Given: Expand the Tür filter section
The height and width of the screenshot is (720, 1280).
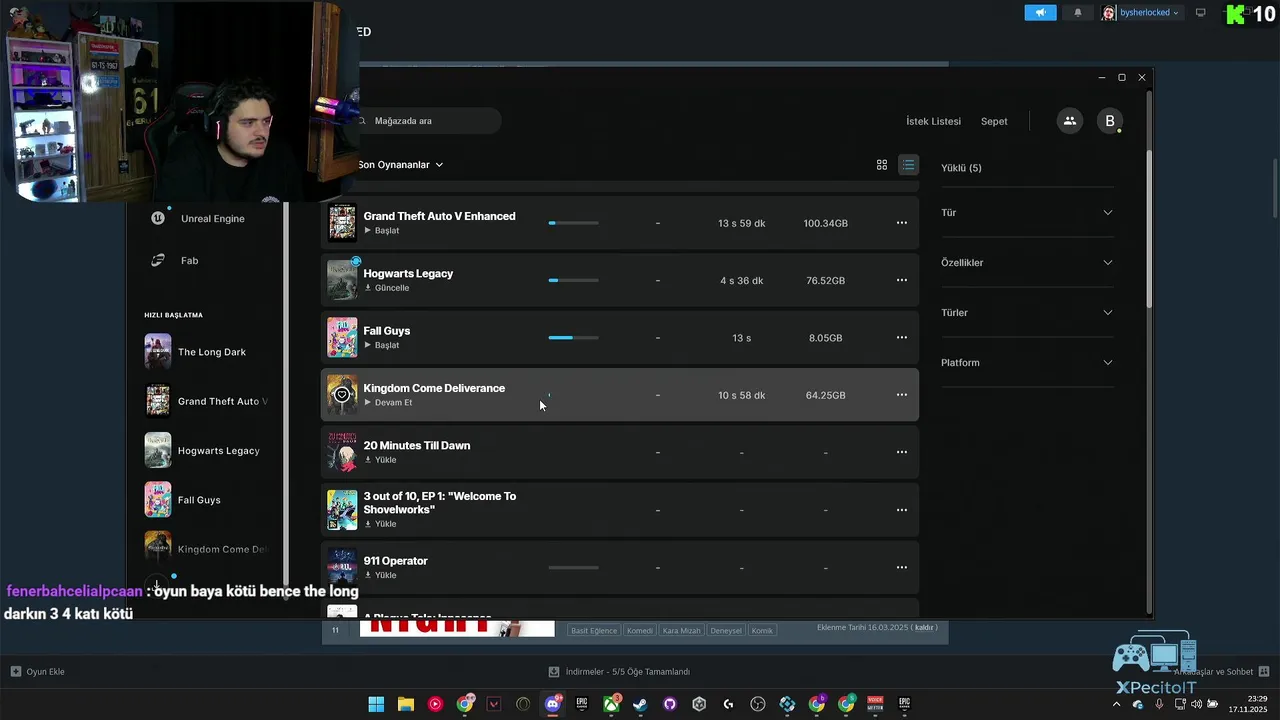Looking at the screenshot, I should 1027,212.
